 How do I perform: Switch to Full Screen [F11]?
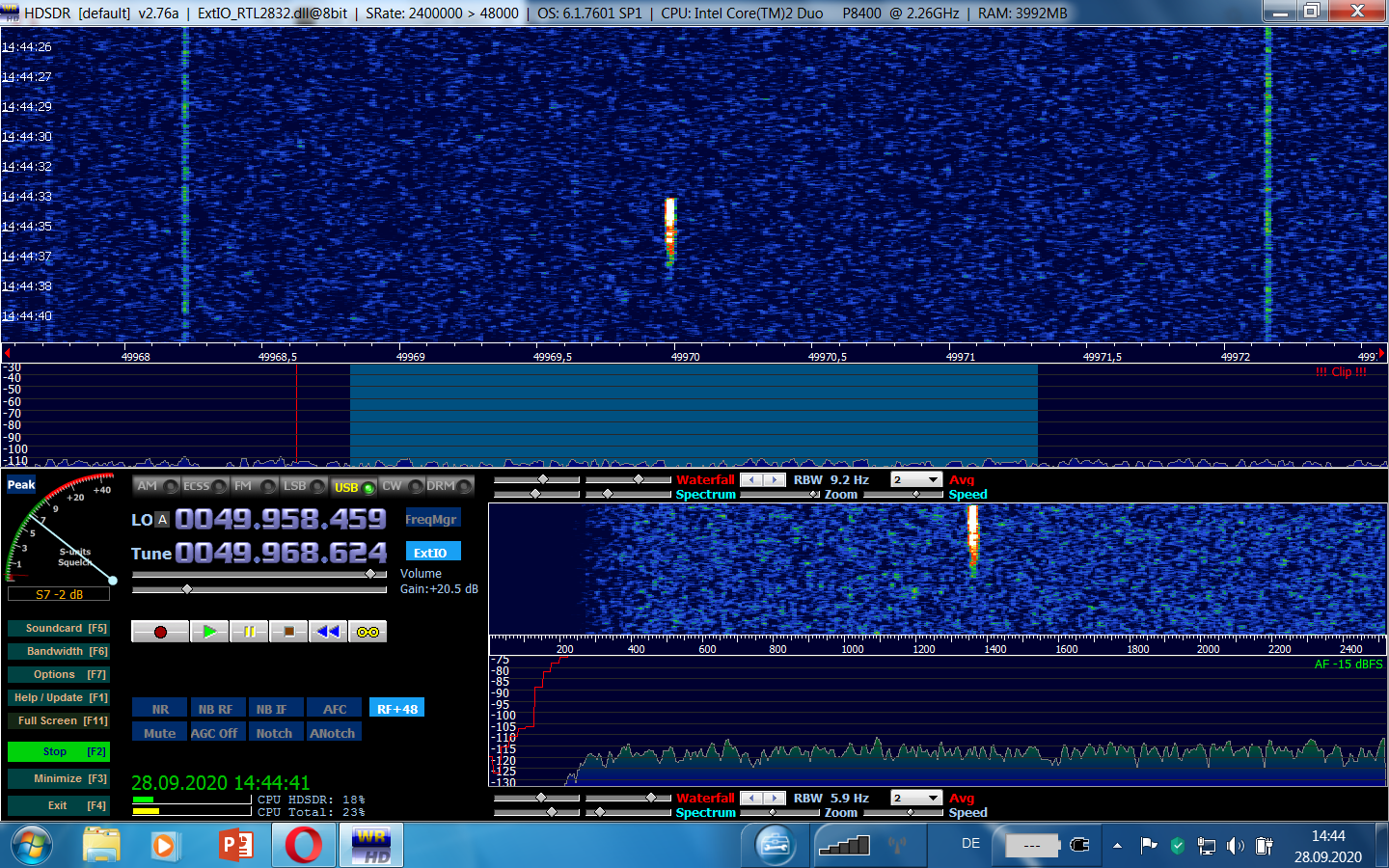[59, 720]
